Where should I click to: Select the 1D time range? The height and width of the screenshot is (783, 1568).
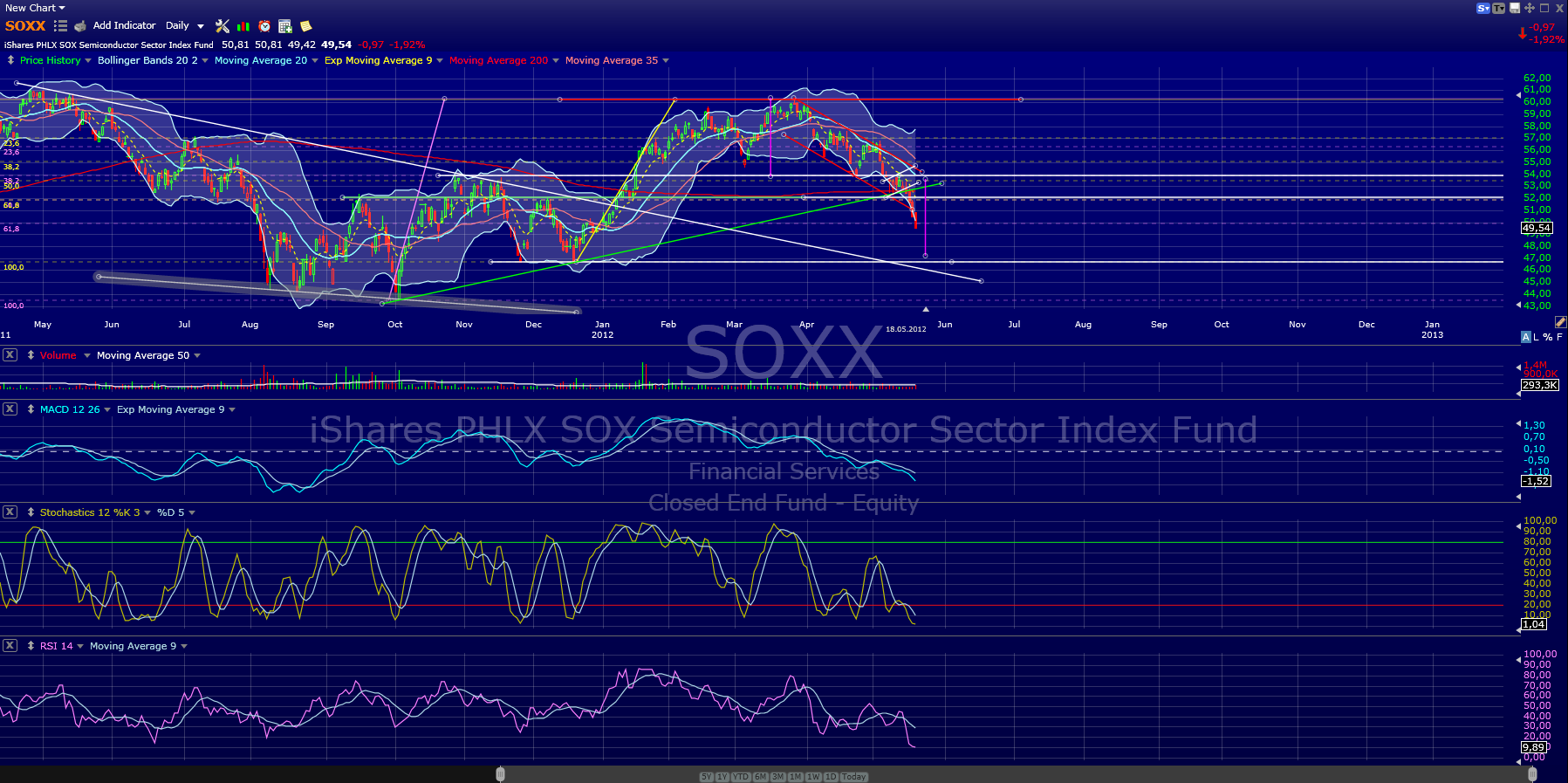click(x=831, y=777)
